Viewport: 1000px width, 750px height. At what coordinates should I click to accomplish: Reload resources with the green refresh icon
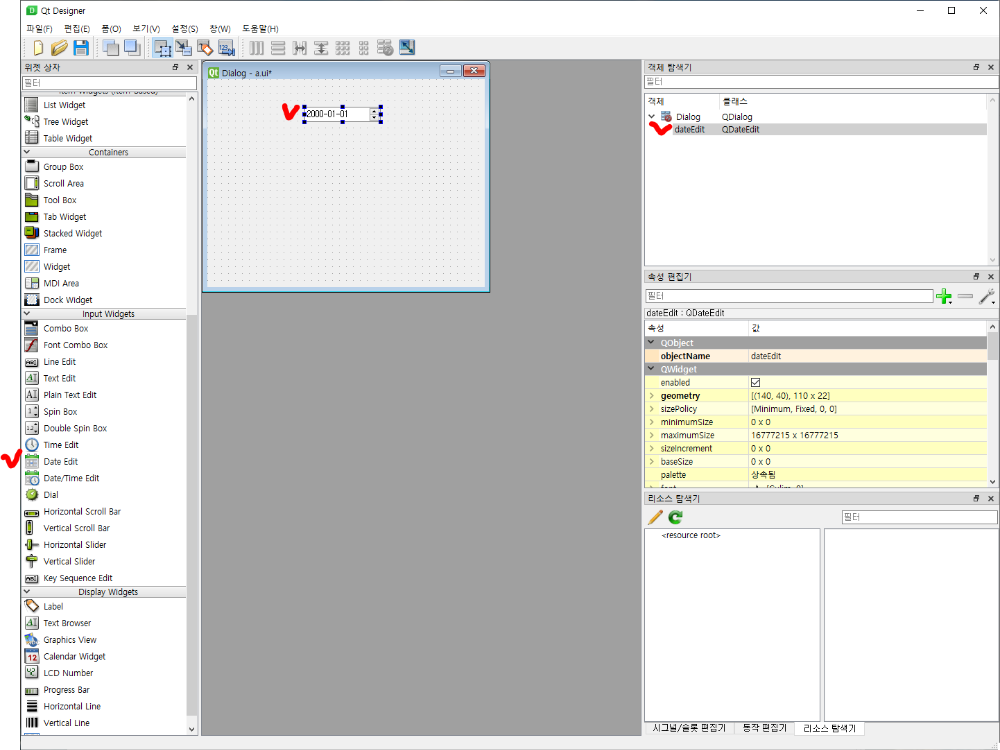[675, 517]
